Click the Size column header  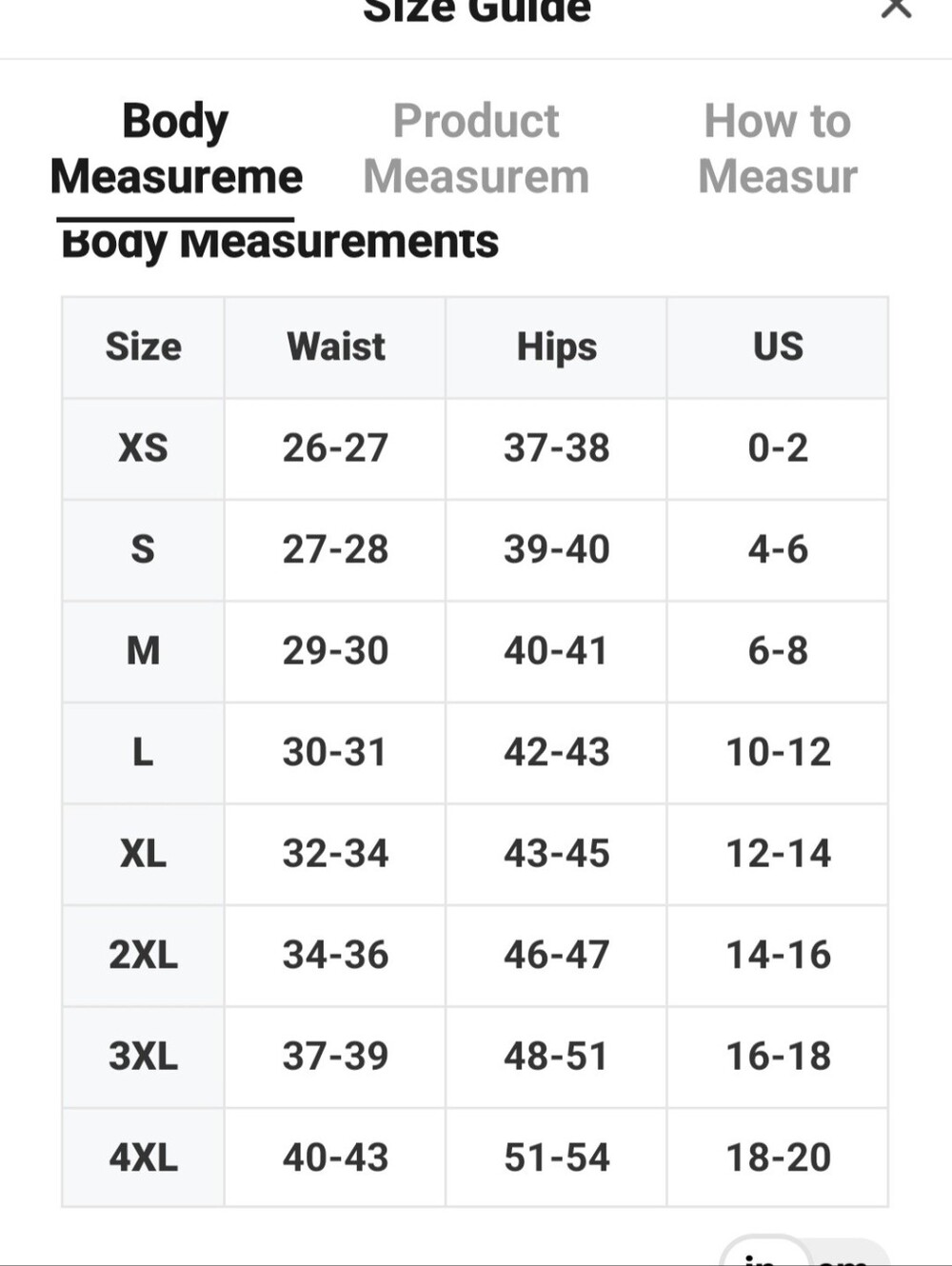[143, 346]
